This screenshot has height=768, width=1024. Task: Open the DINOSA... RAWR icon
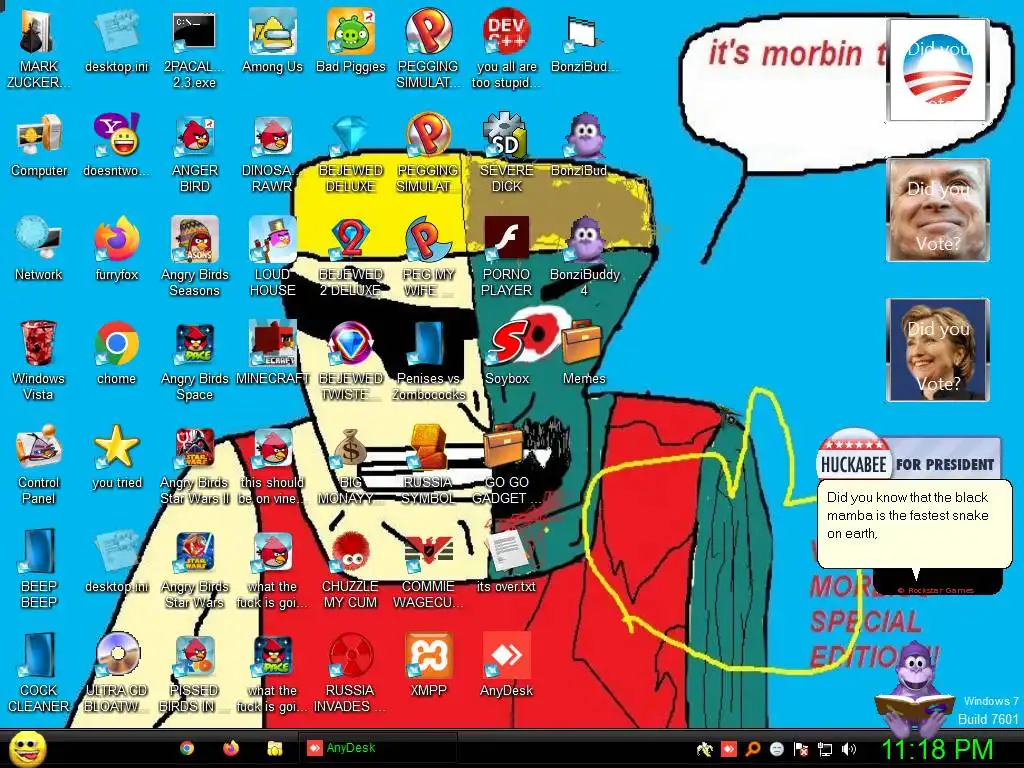click(272, 137)
